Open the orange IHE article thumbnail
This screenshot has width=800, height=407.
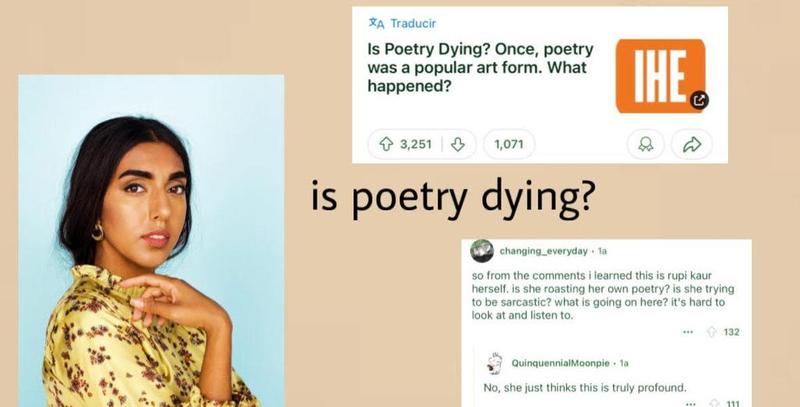pyautogui.click(x=660, y=75)
